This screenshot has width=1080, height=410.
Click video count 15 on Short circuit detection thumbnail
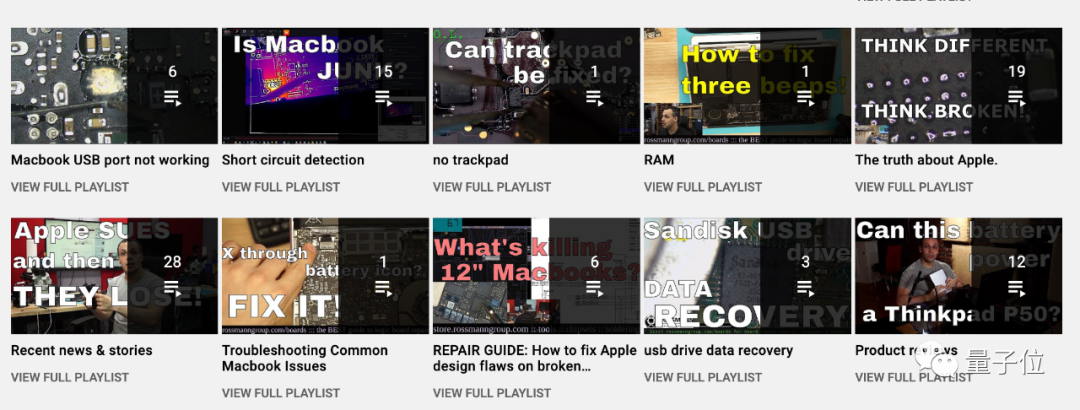[x=383, y=72]
